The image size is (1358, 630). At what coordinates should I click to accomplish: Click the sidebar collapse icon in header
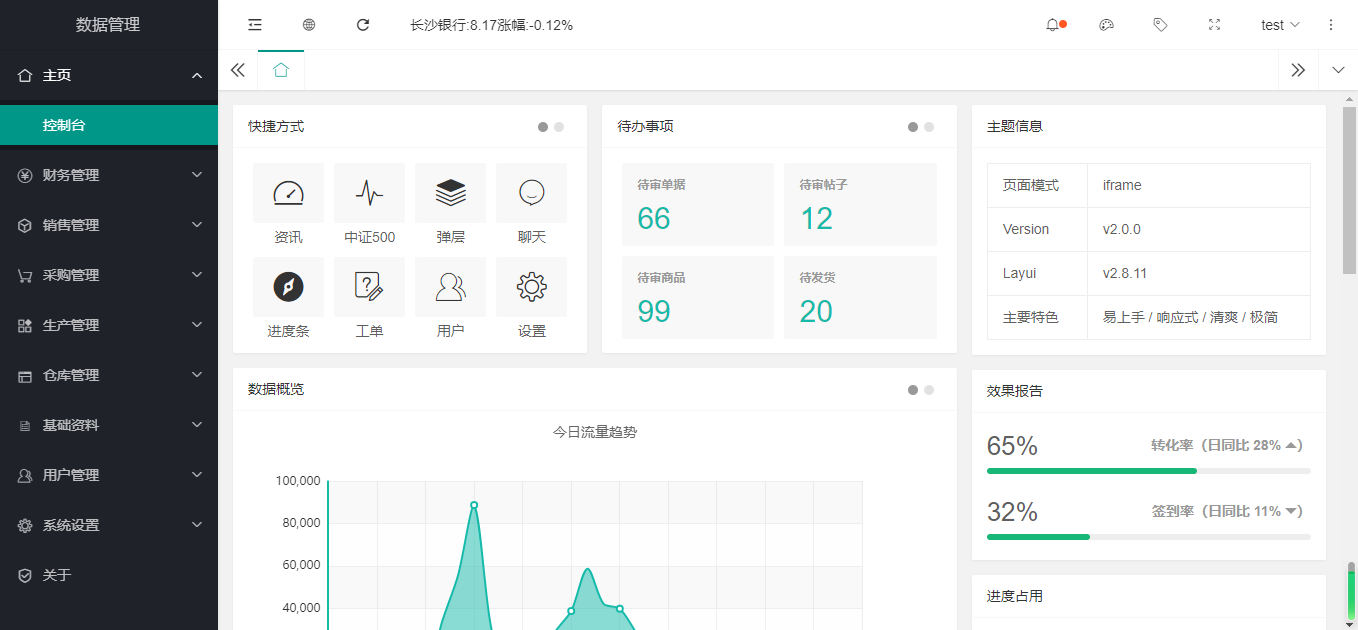tap(255, 25)
